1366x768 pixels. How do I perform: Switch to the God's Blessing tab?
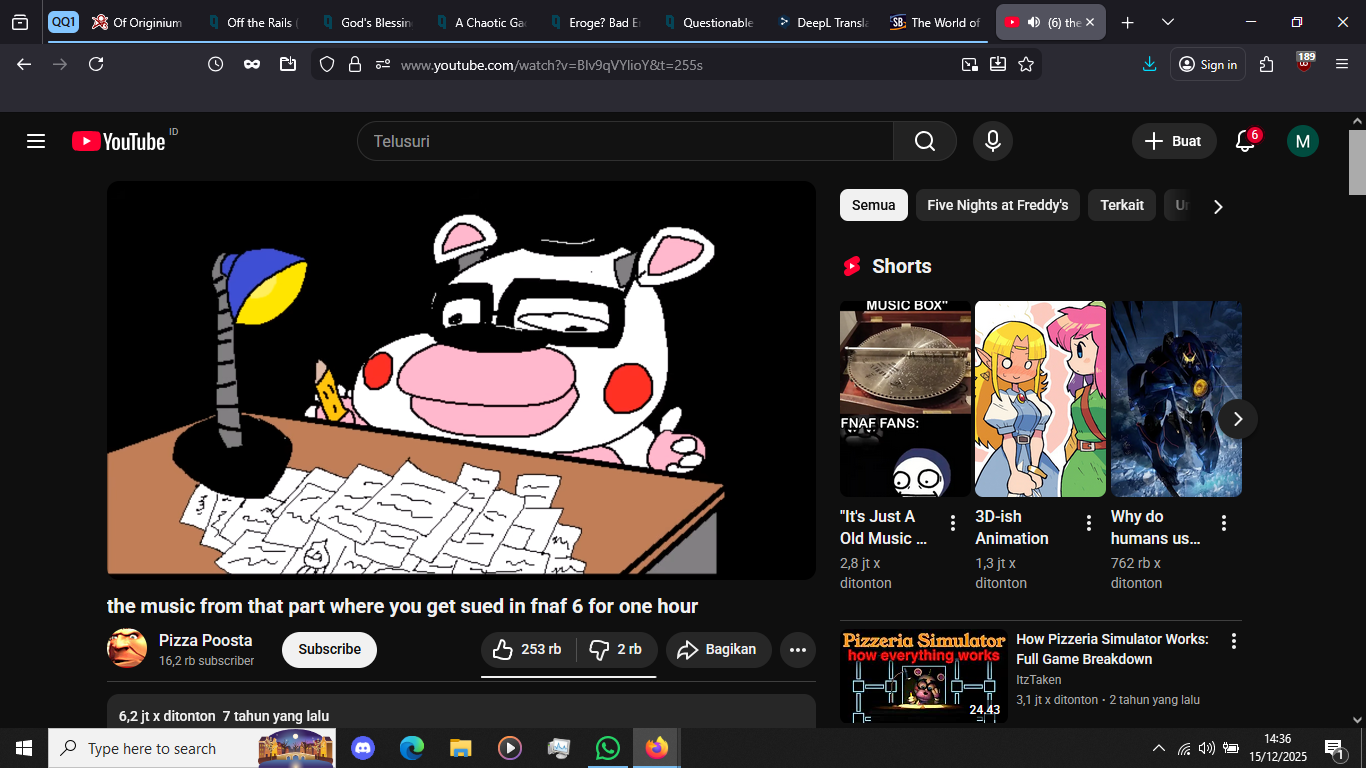[365, 22]
